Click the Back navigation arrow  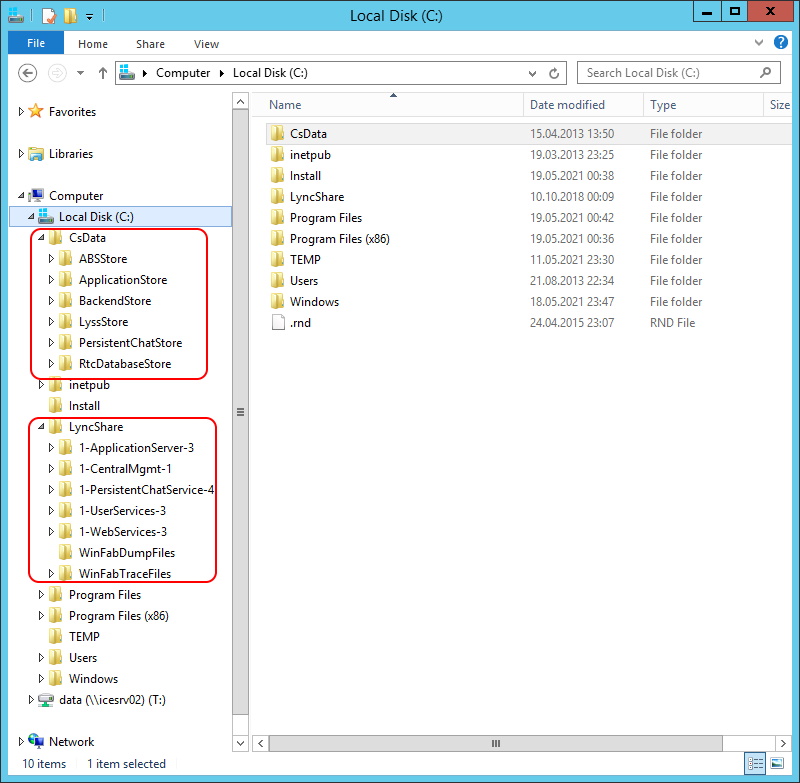click(28, 73)
